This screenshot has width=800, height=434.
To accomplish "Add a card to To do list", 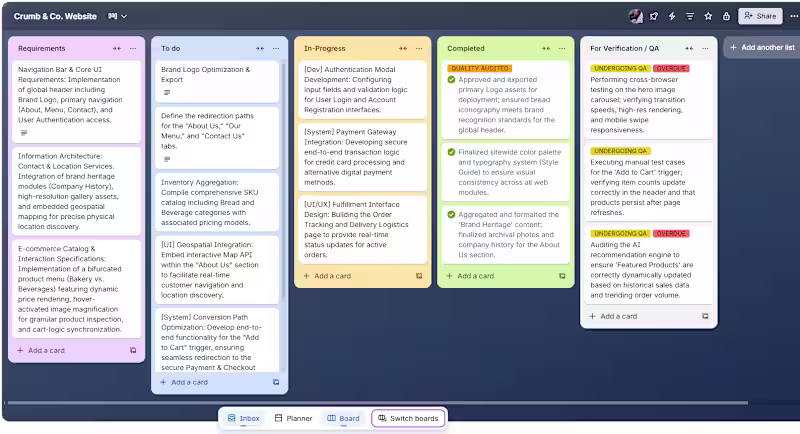I will pyautogui.click(x=184, y=382).
